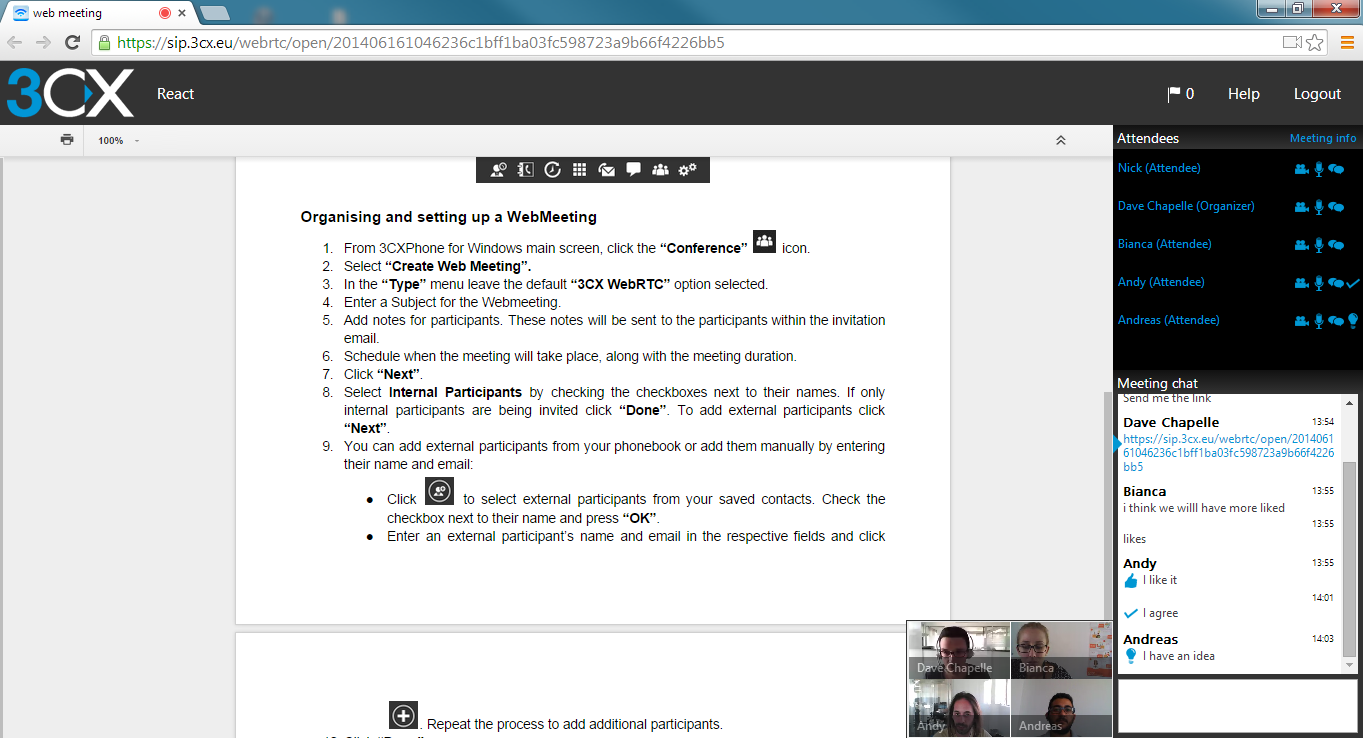
Task: Click the flag notifications icon
Action: click(x=1174, y=94)
